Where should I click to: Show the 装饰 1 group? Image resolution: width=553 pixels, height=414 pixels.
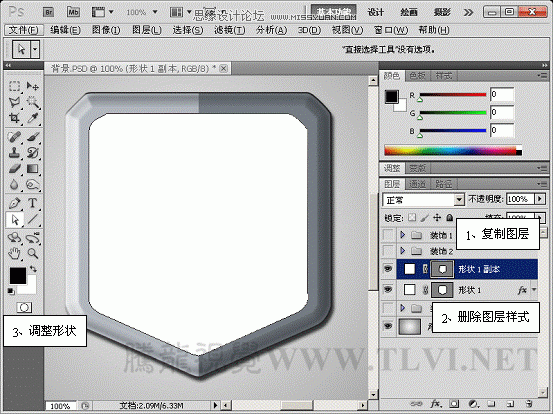pyautogui.click(x=388, y=235)
